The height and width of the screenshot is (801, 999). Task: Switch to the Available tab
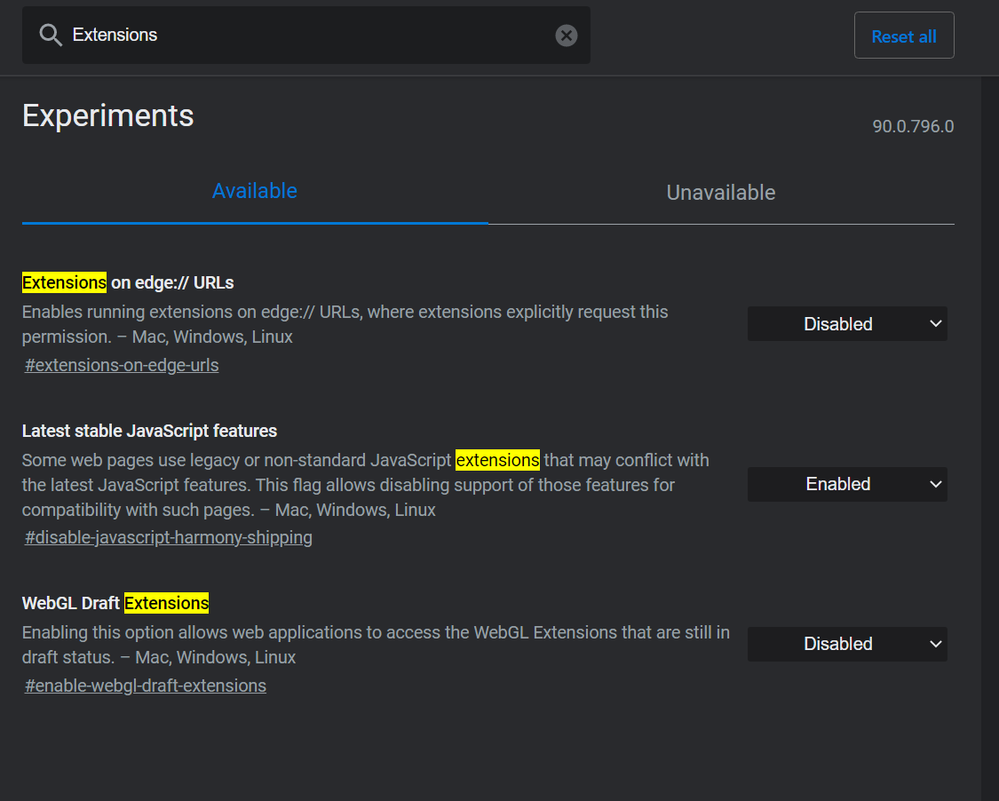click(254, 191)
